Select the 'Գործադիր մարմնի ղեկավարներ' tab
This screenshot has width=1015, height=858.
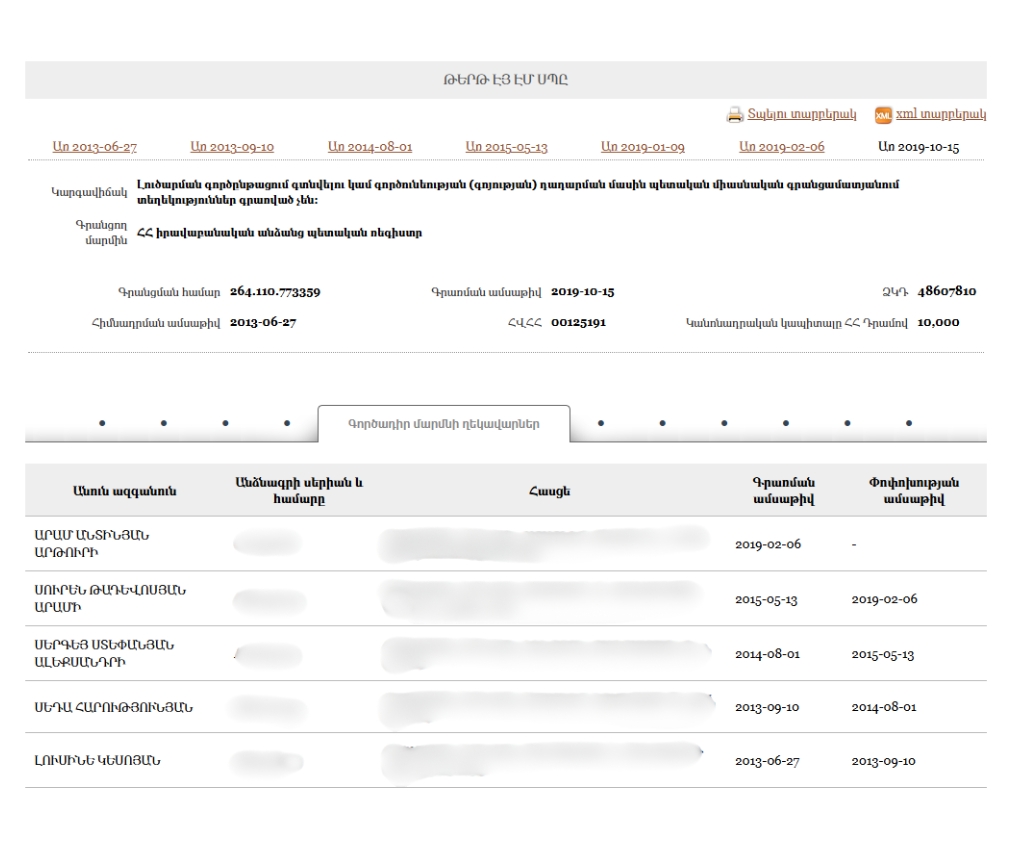tap(444, 423)
